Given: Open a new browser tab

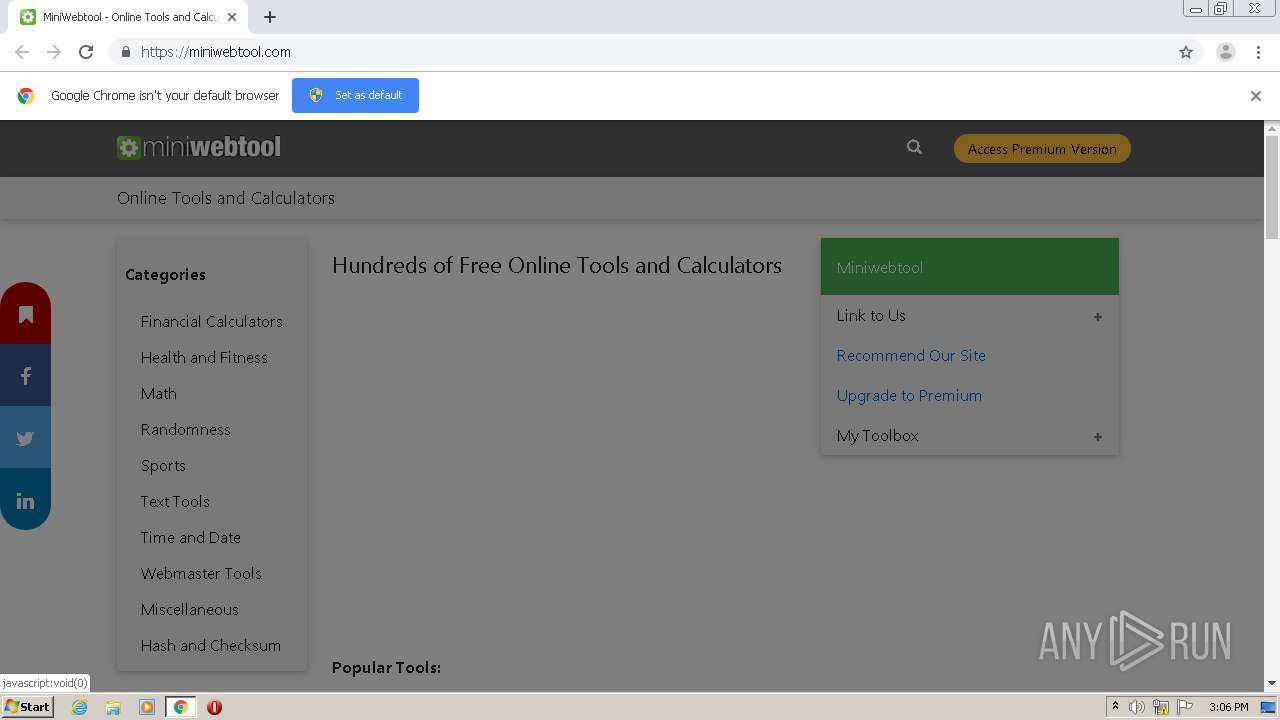Looking at the screenshot, I should (270, 17).
